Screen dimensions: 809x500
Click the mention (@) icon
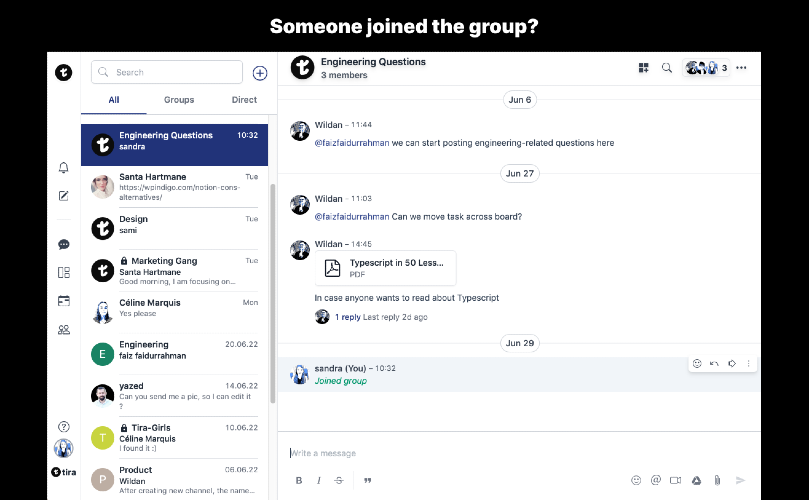(x=656, y=480)
